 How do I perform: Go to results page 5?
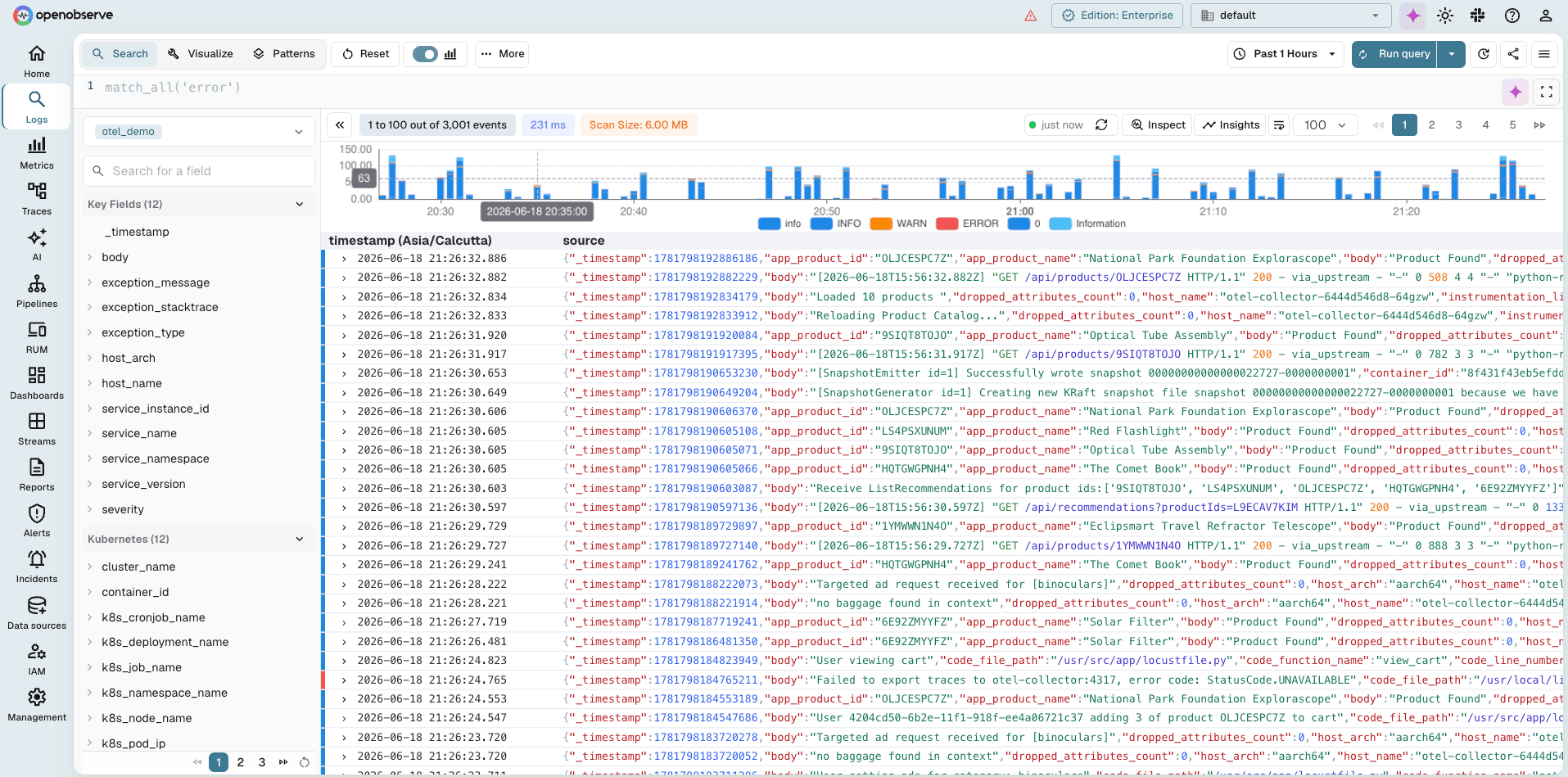(x=1512, y=125)
